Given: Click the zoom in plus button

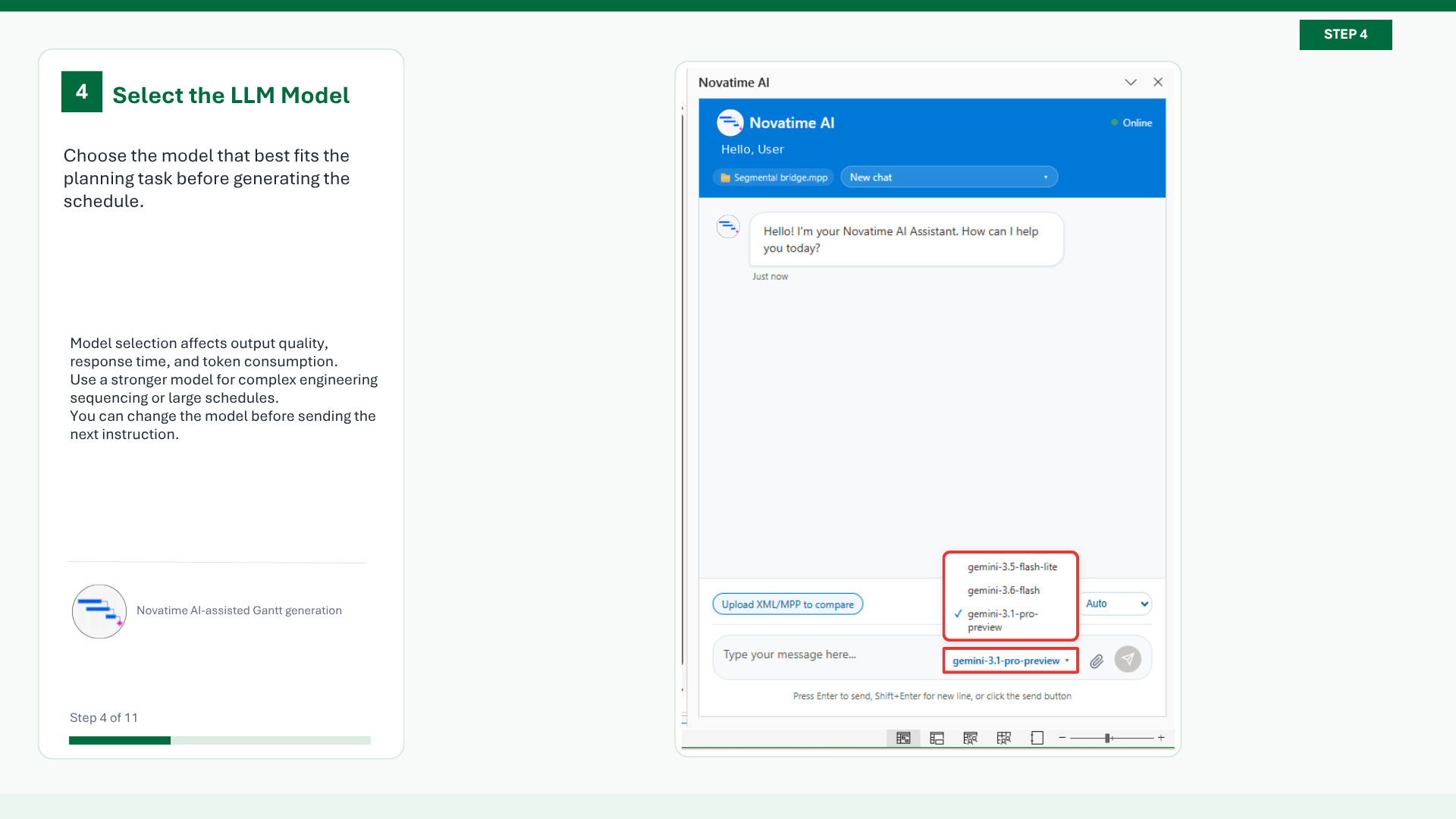Looking at the screenshot, I should click(x=1161, y=738).
